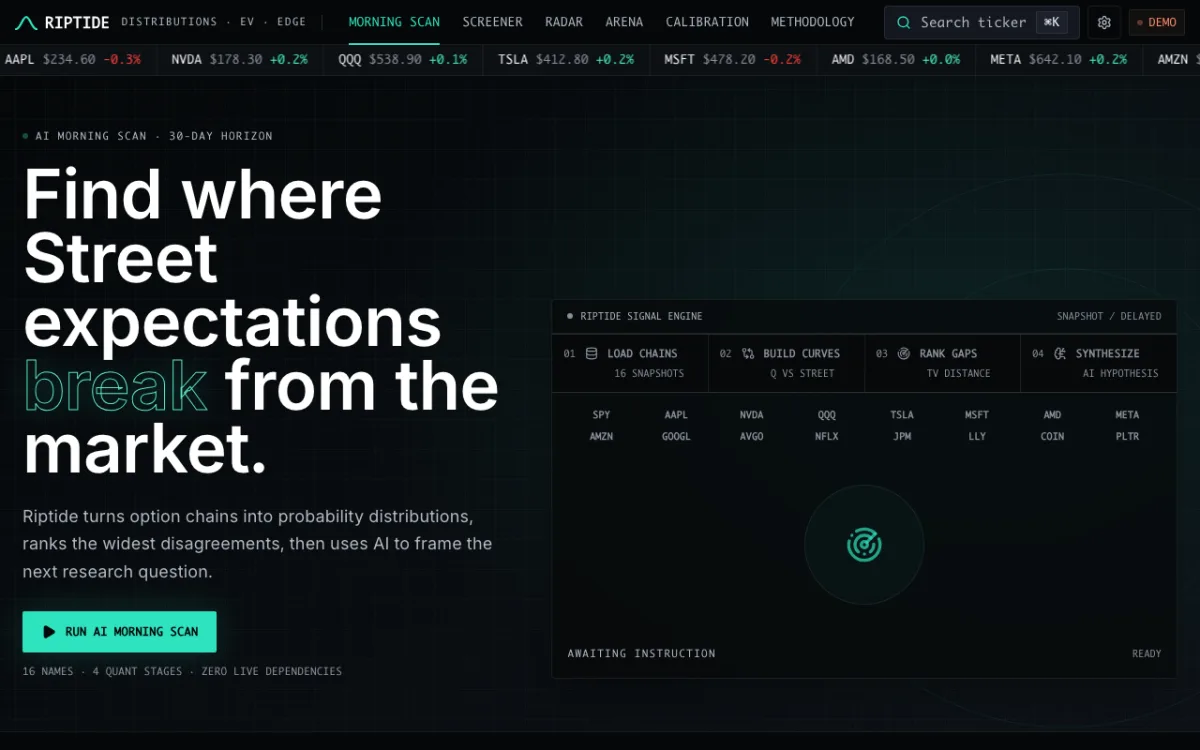The width and height of the screenshot is (1200, 750).
Task: Click the 02 Build Curves stage
Action: (x=786, y=363)
